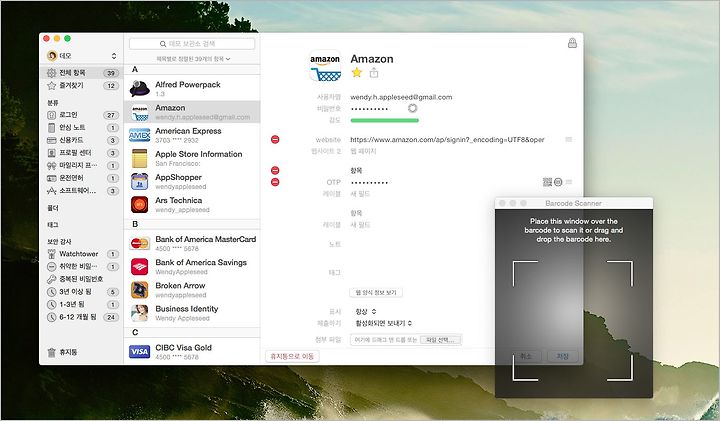Select 전체 항목 in the sidebar
Screen dimensions: 720x421
(x=82, y=73)
